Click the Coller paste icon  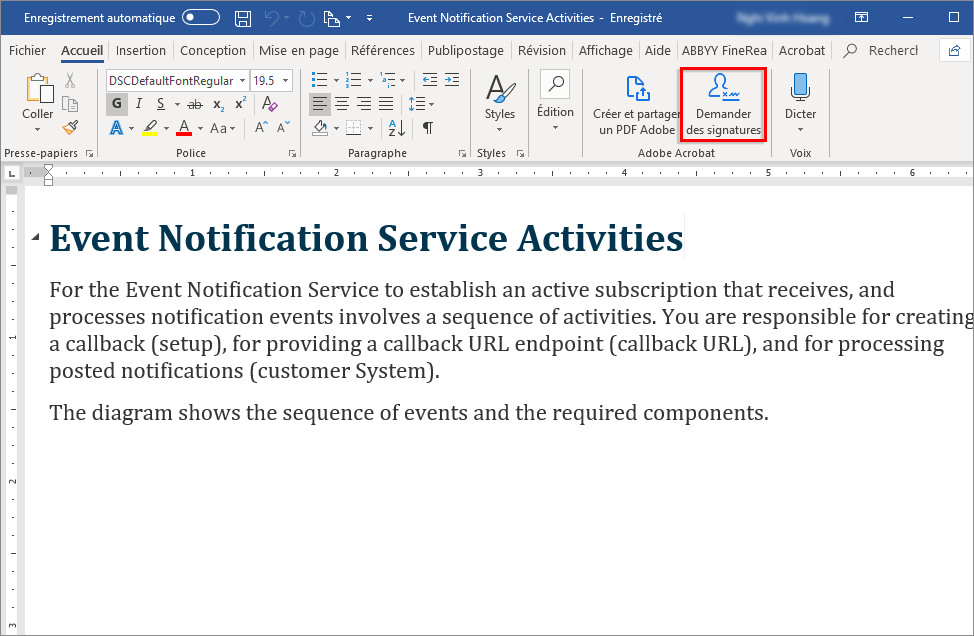pos(39,89)
